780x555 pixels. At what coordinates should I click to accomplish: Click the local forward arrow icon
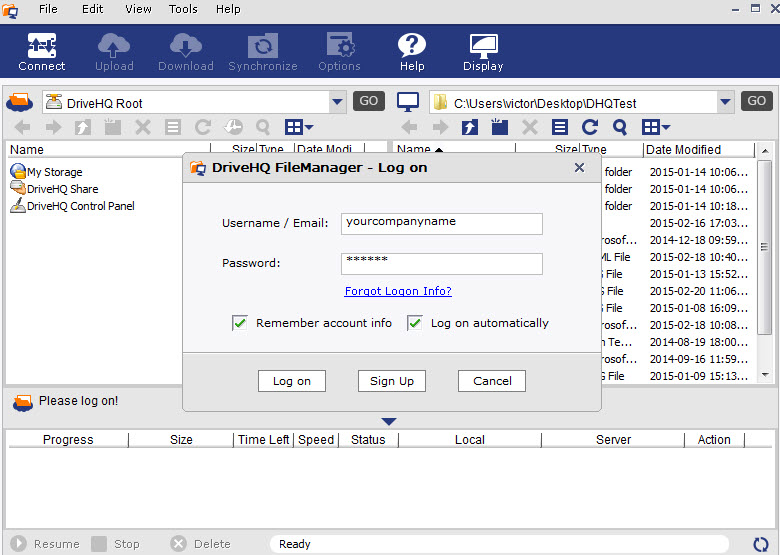pyautogui.click(x=440, y=127)
